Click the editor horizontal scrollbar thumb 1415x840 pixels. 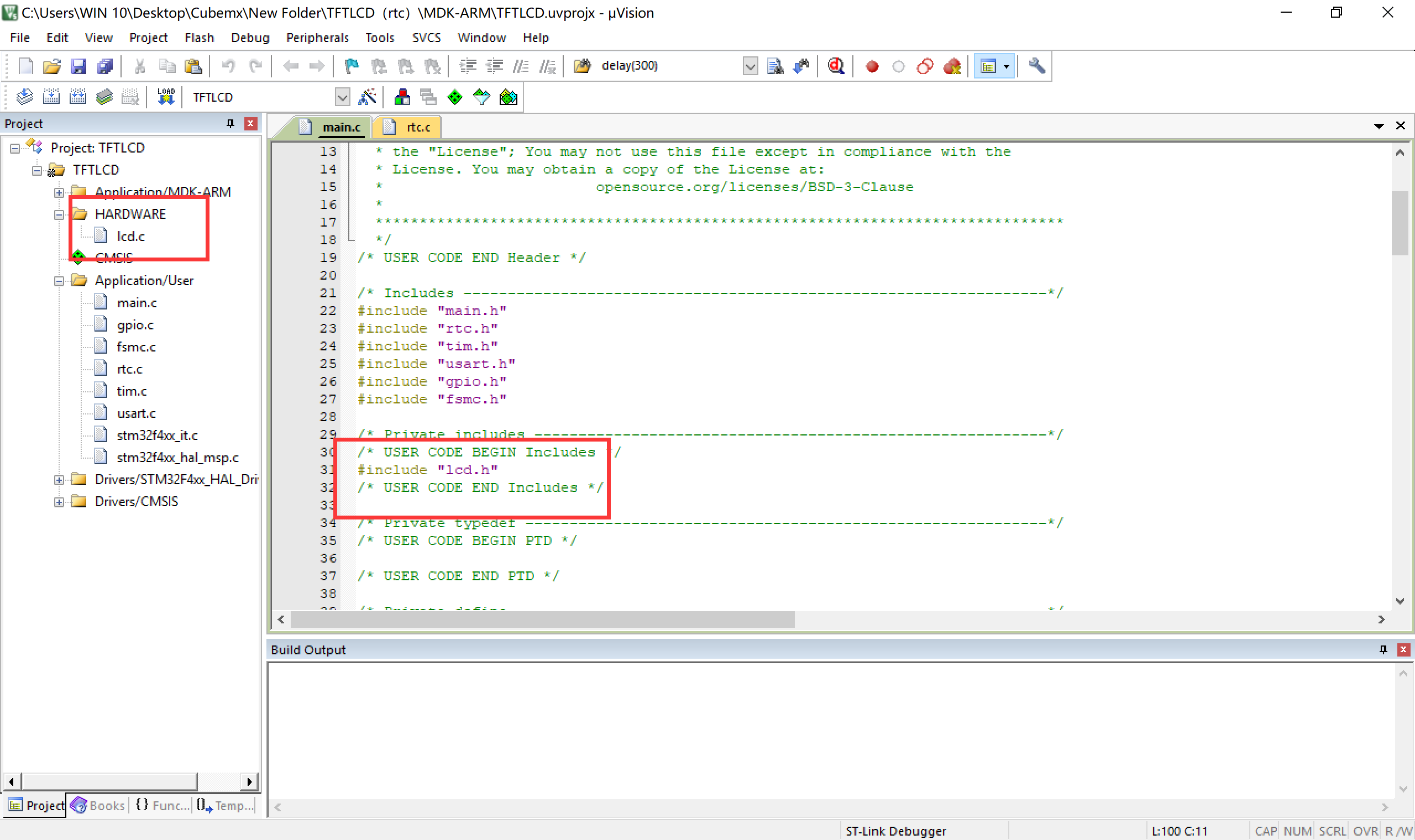pos(542,620)
